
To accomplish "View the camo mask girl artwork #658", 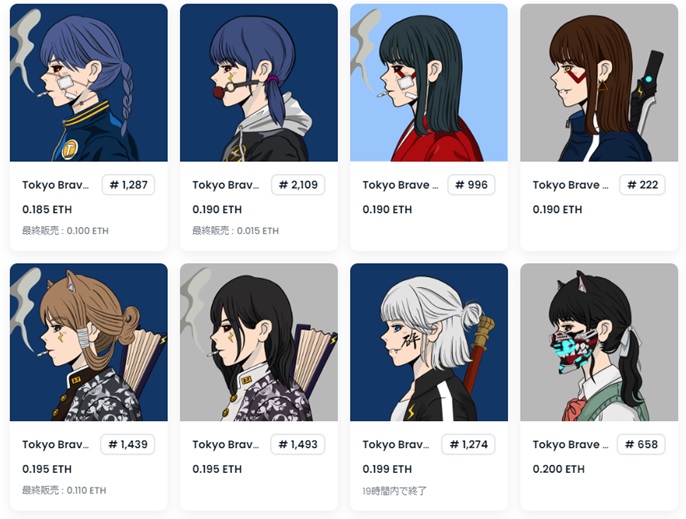I will 599,342.
